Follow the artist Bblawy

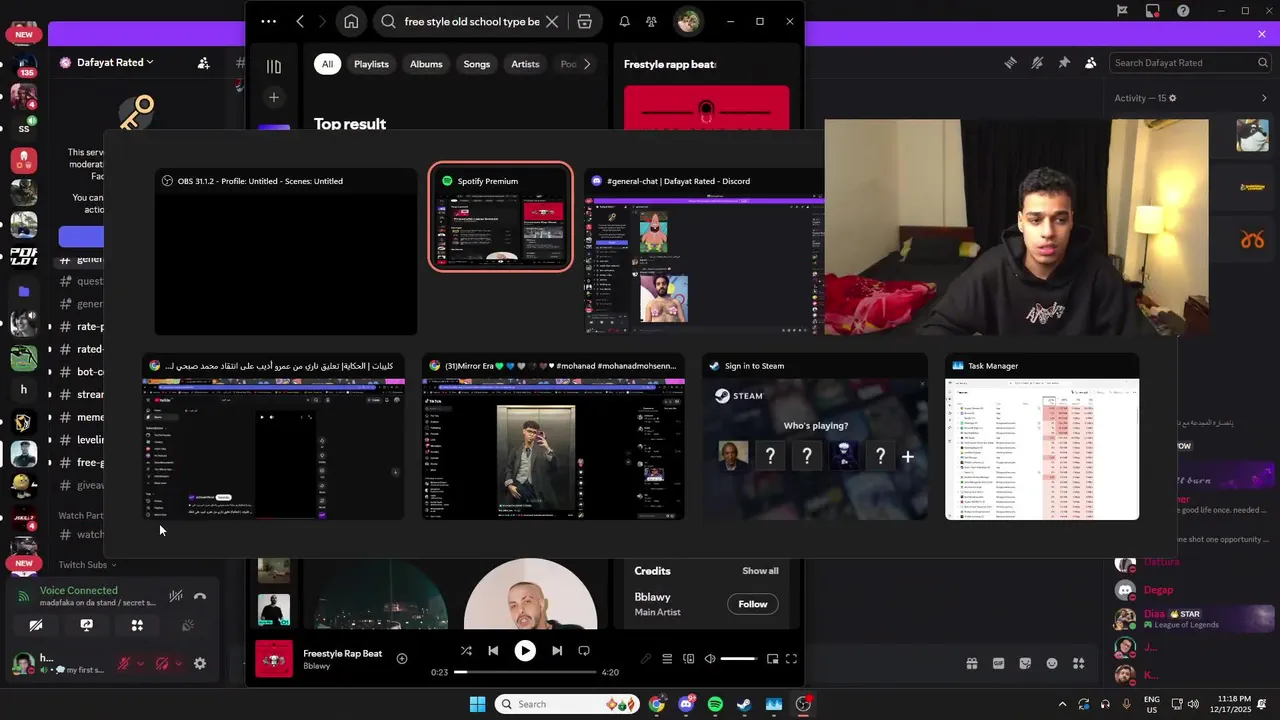tap(753, 604)
